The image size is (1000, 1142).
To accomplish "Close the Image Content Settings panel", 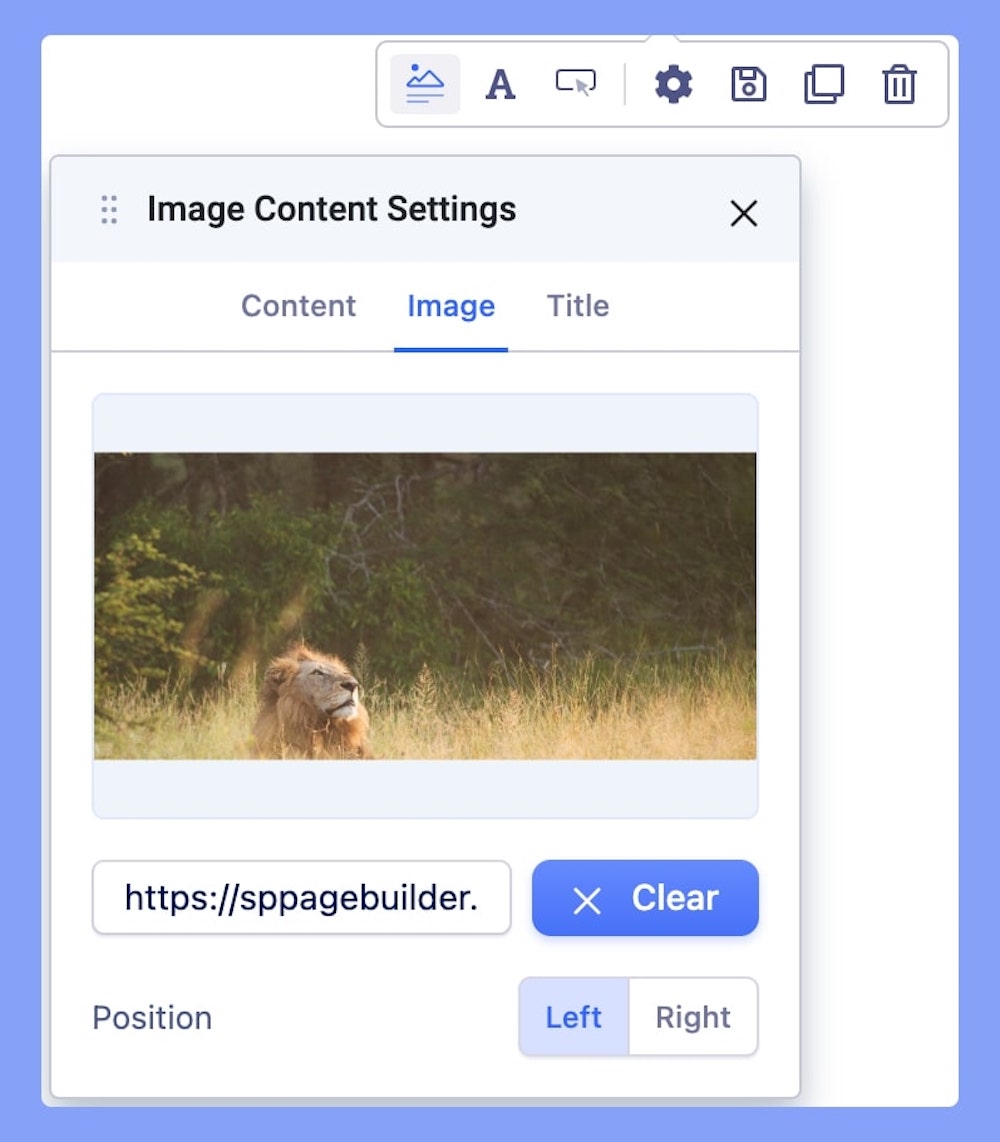I will click(743, 213).
